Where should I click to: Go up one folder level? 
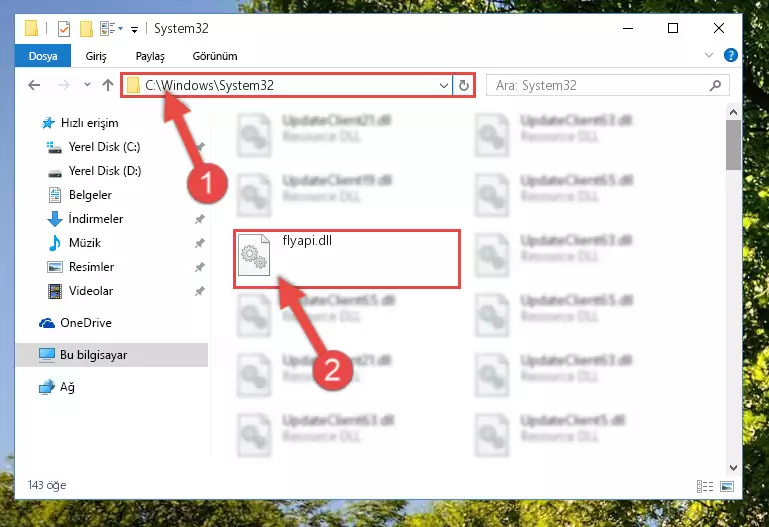(108, 85)
